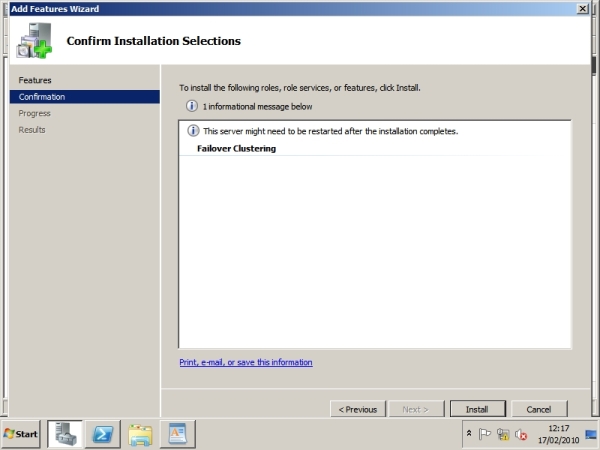
Task: Open the Start menu
Action: 21,434
